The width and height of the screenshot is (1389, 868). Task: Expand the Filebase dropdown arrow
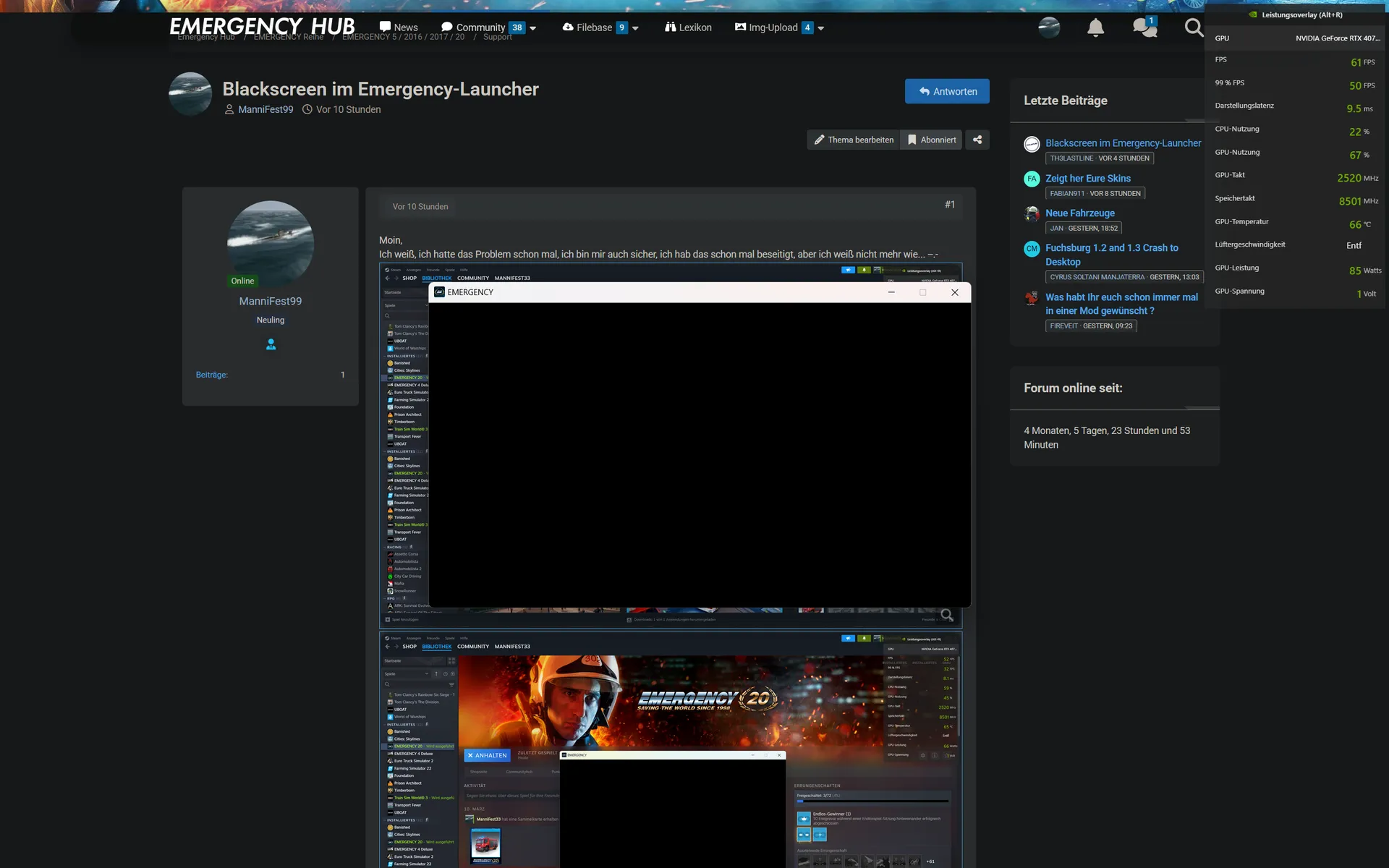point(635,28)
